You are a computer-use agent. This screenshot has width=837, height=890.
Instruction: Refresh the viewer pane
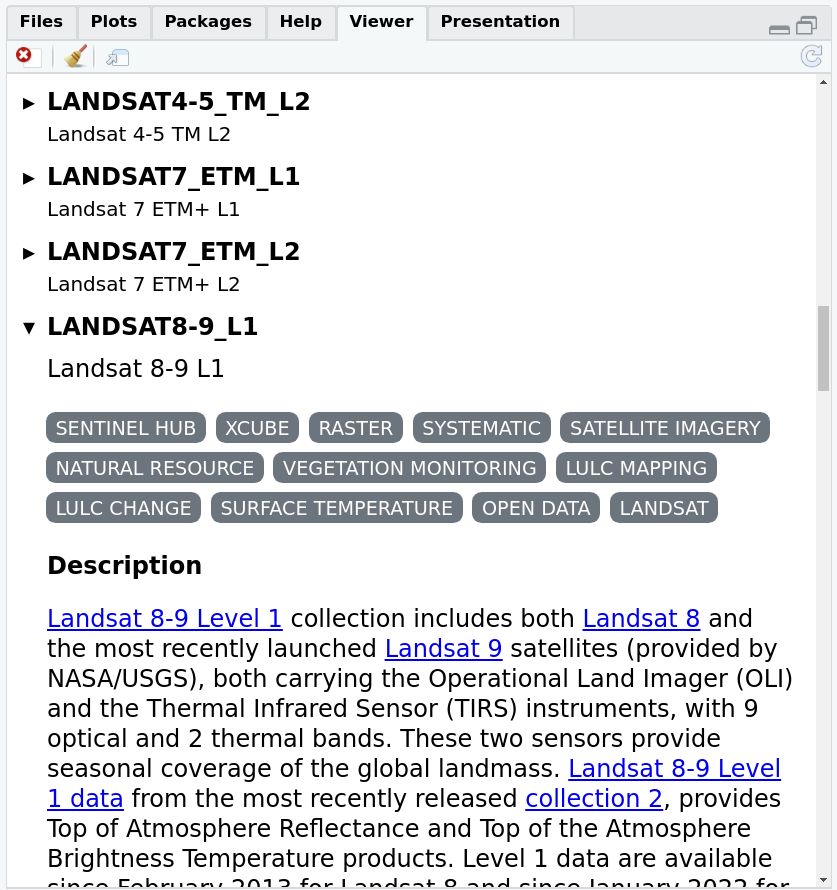[811, 56]
